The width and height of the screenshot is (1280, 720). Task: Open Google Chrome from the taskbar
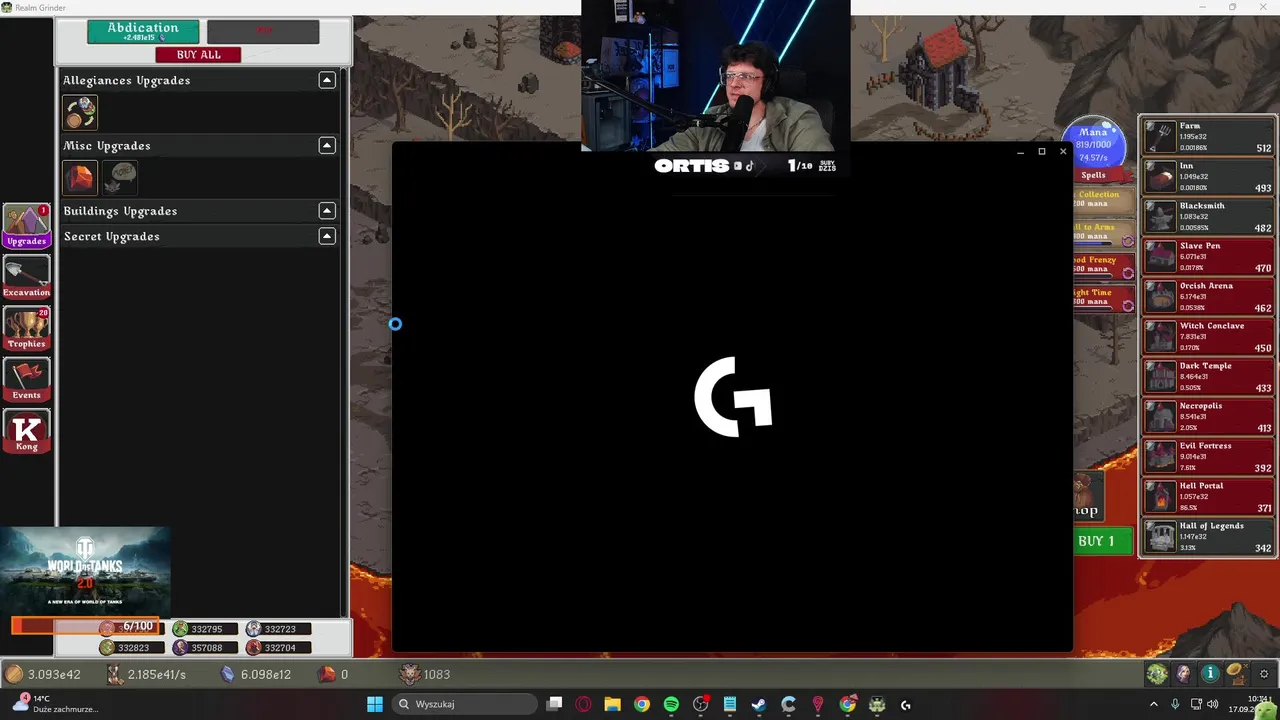click(642, 704)
